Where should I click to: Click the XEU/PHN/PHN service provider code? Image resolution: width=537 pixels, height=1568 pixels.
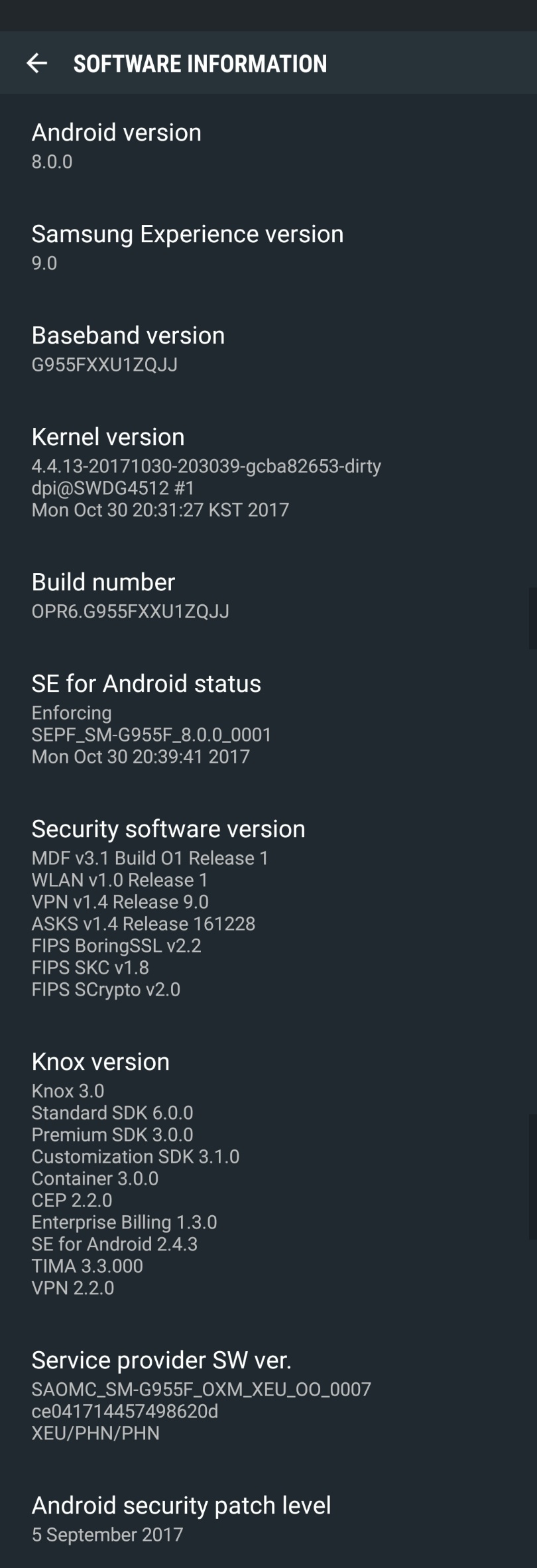[95, 1433]
